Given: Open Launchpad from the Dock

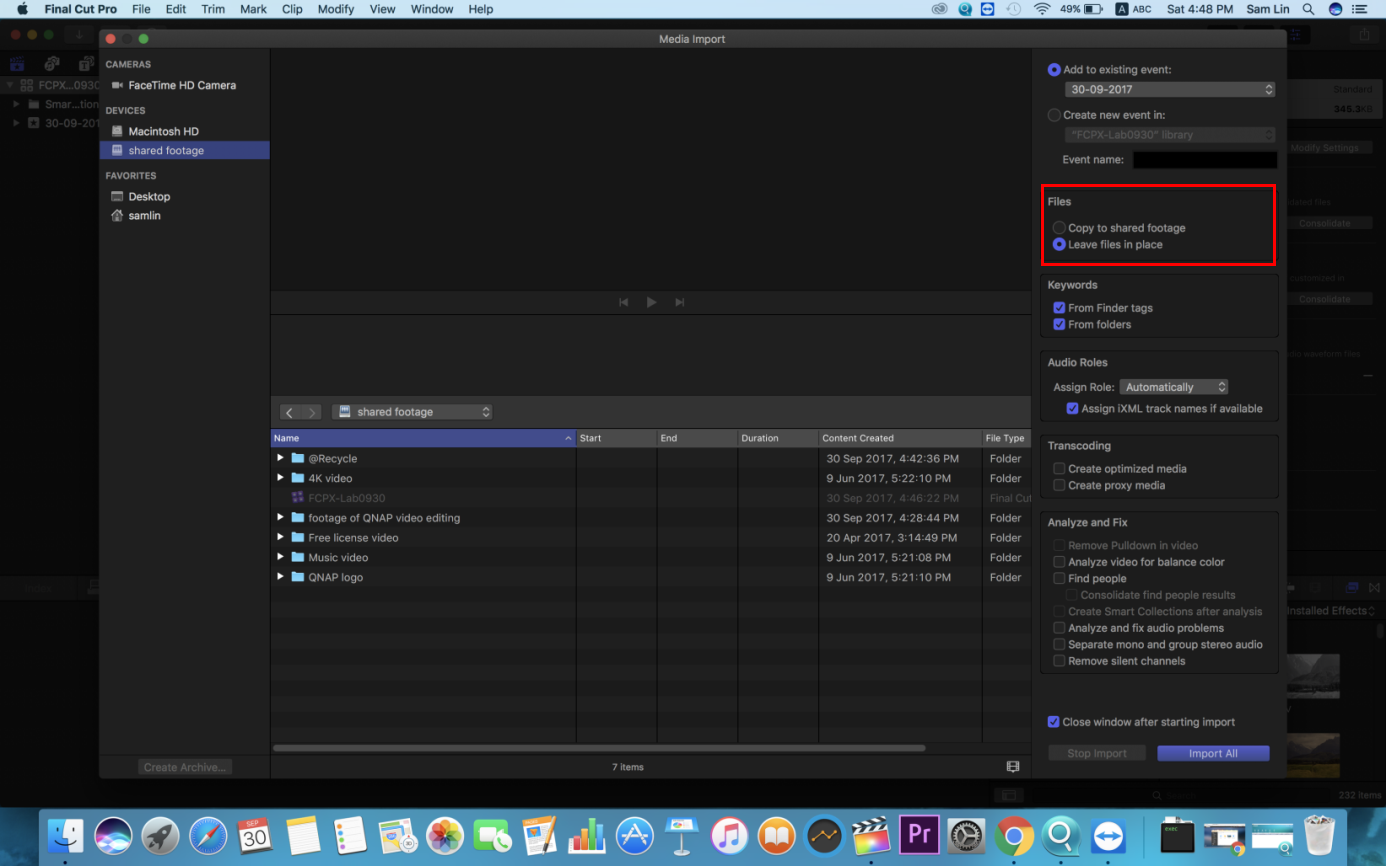Looking at the screenshot, I should pos(160,835).
